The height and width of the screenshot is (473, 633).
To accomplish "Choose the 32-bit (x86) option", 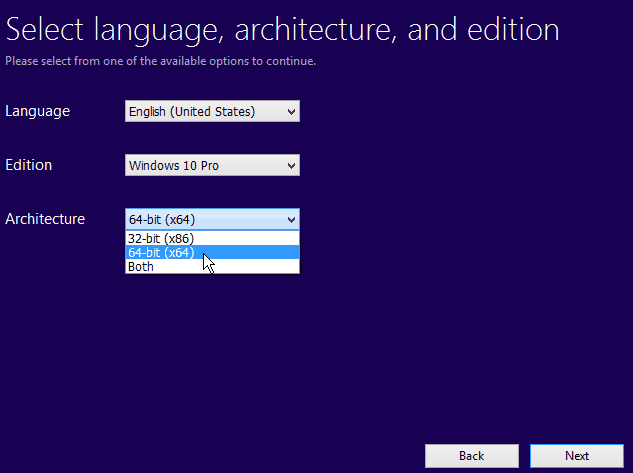I will click(x=212, y=239).
